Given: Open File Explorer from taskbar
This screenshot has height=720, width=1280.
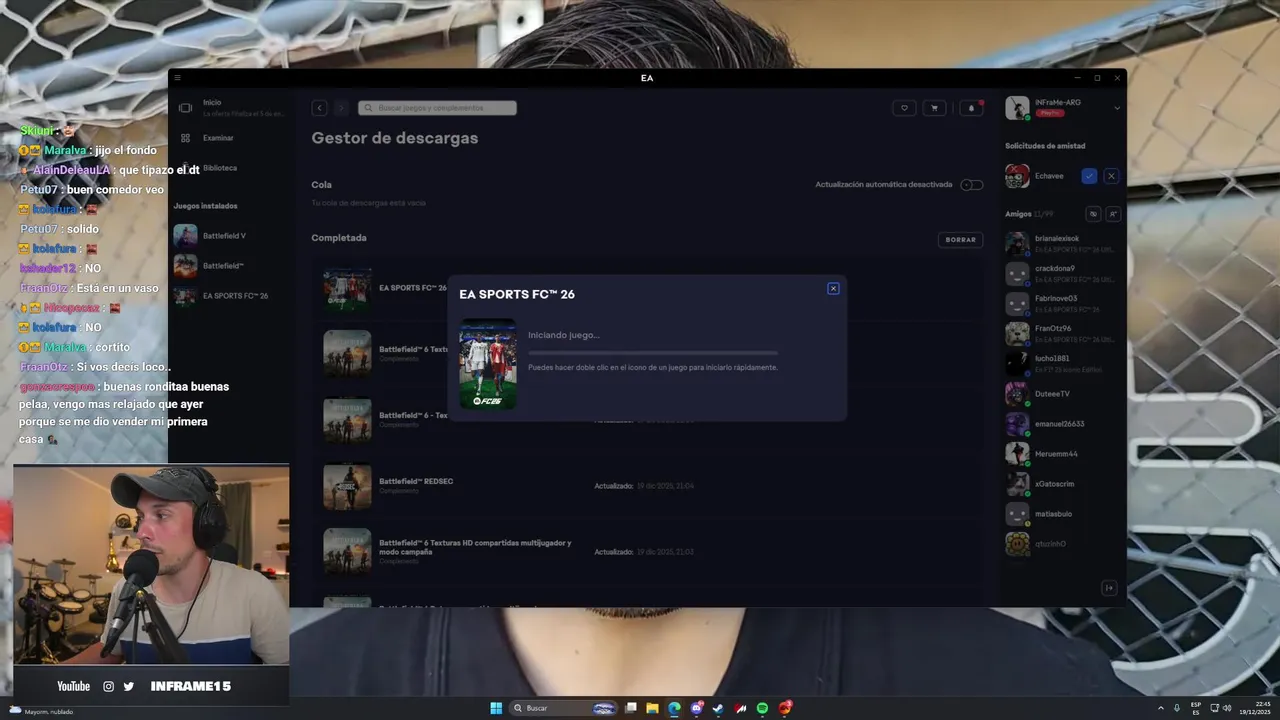Looking at the screenshot, I should (653, 708).
